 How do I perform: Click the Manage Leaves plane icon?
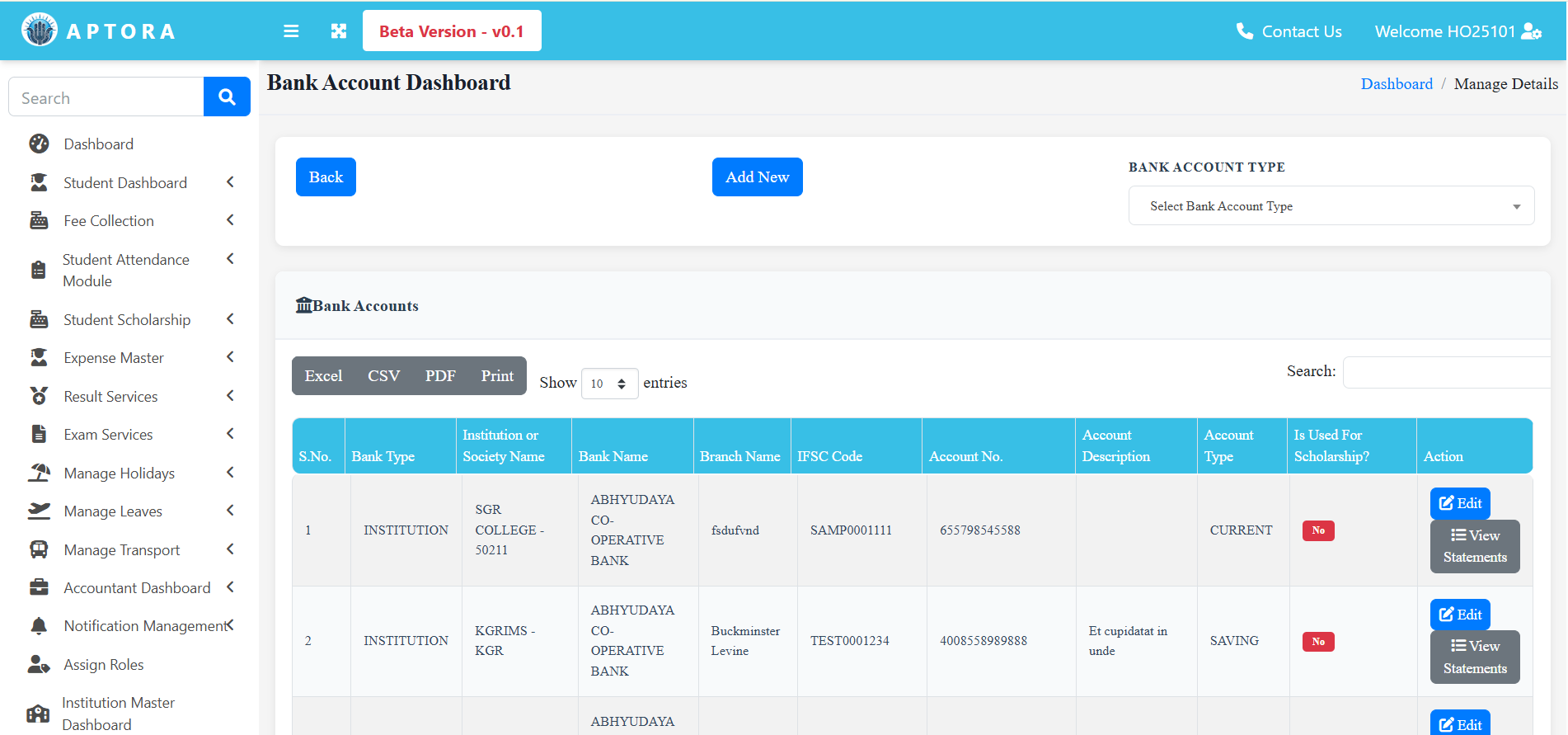coord(39,511)
